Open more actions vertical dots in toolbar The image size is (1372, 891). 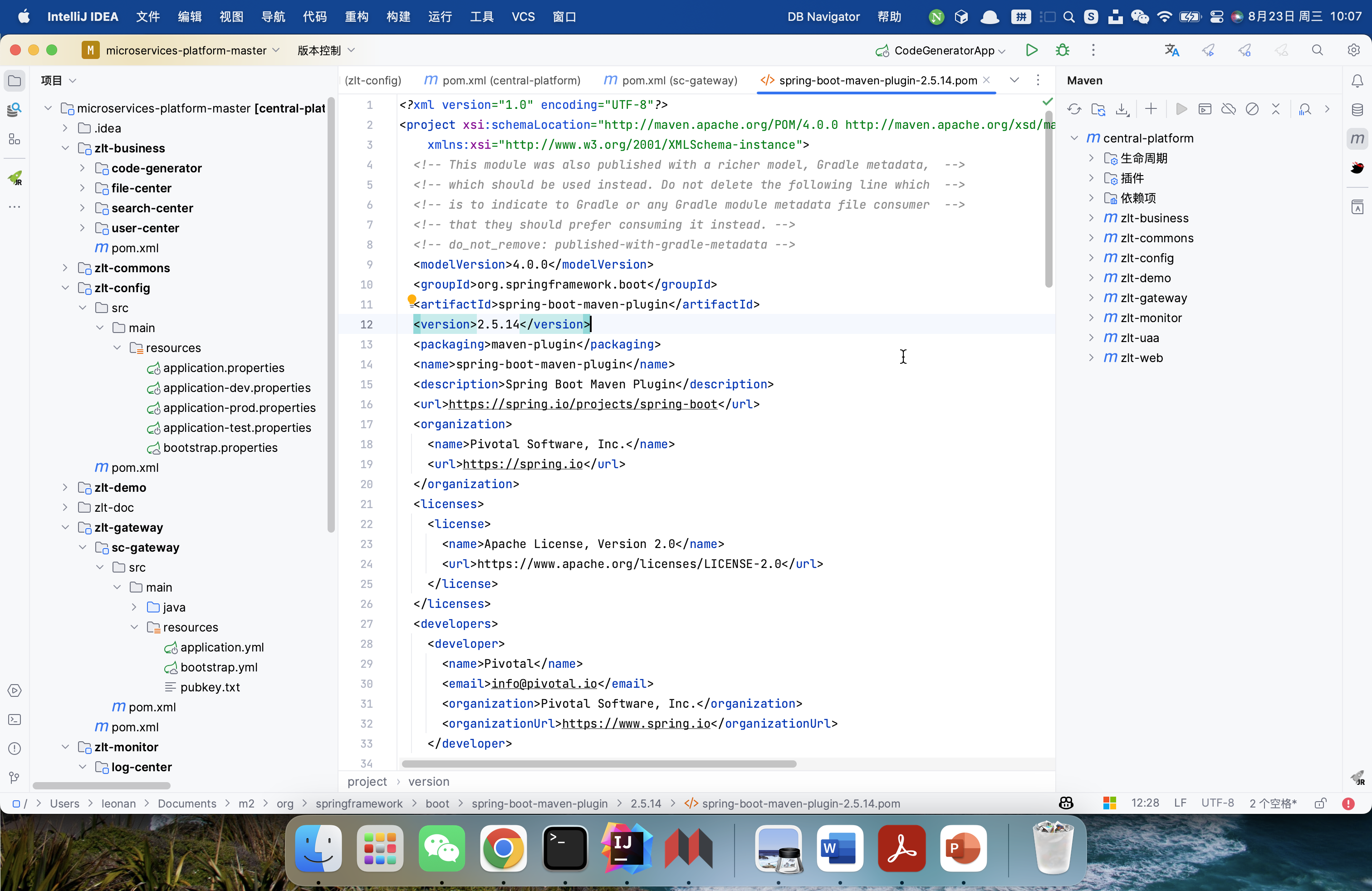[x=1093, y=50]
